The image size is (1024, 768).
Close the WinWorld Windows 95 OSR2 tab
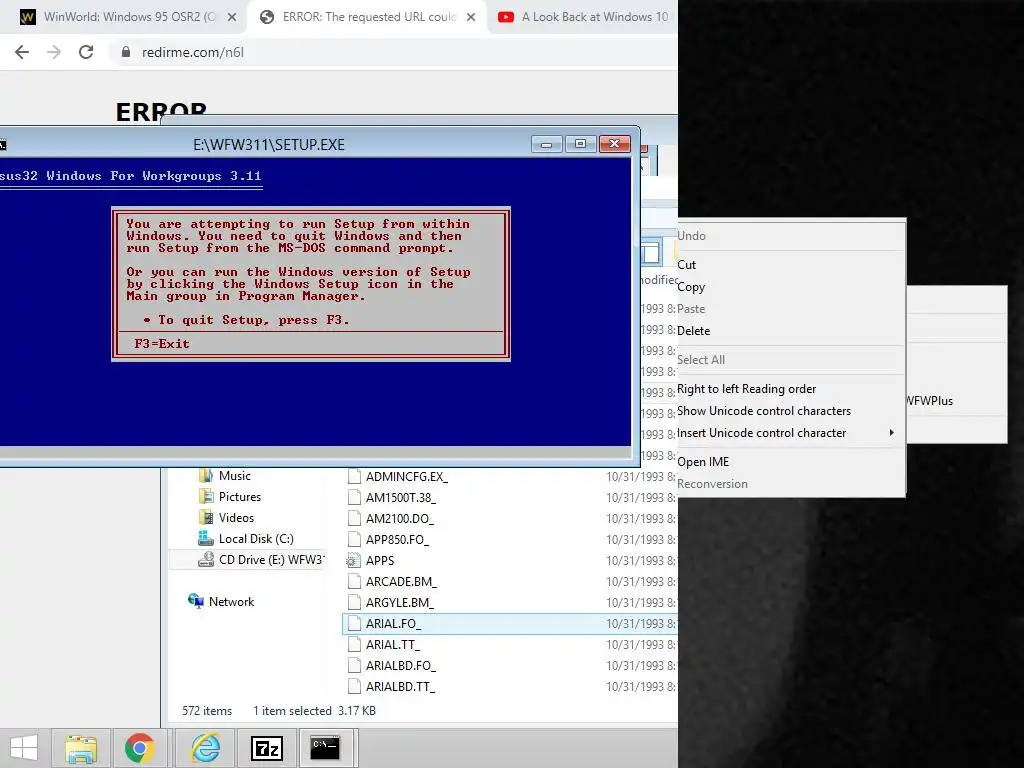(232, 18)
